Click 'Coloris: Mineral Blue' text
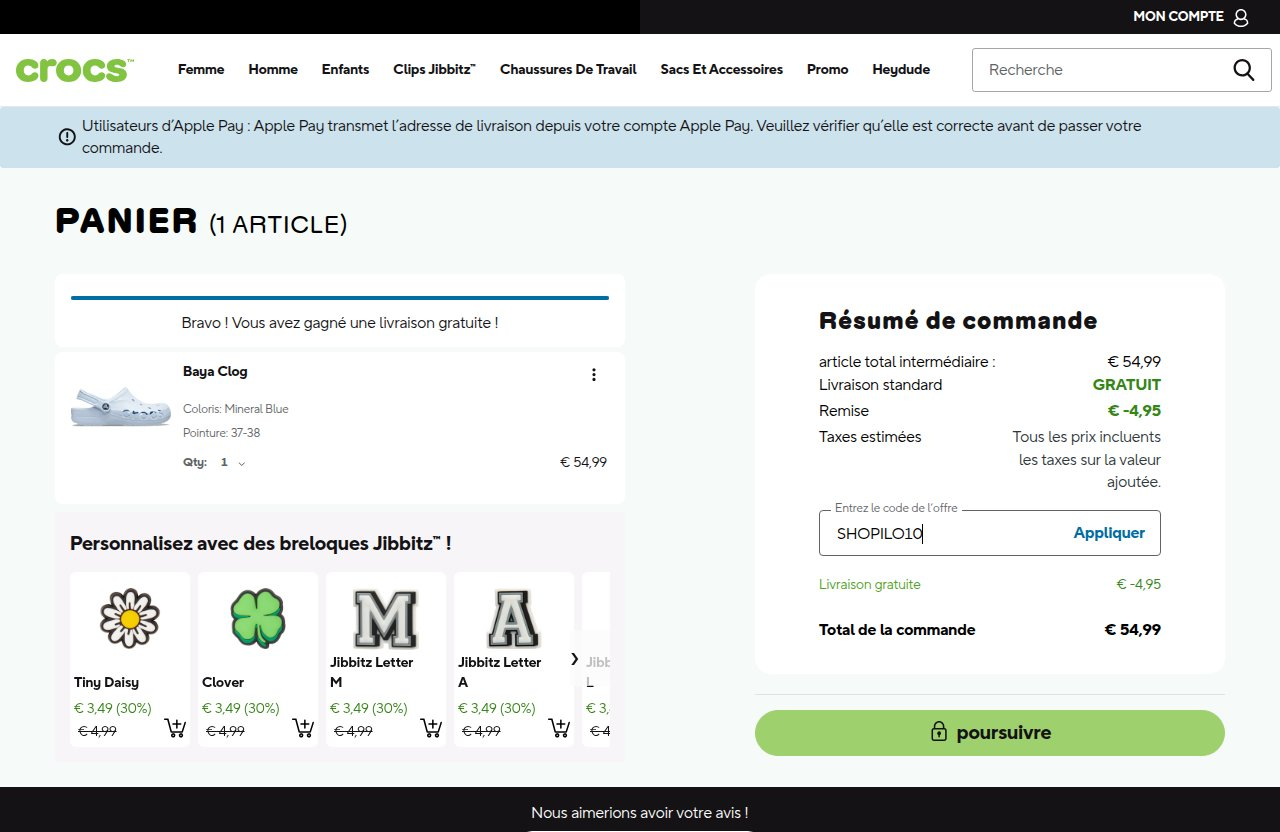This screenshot has height=832, width=1280. coord(236,409)
